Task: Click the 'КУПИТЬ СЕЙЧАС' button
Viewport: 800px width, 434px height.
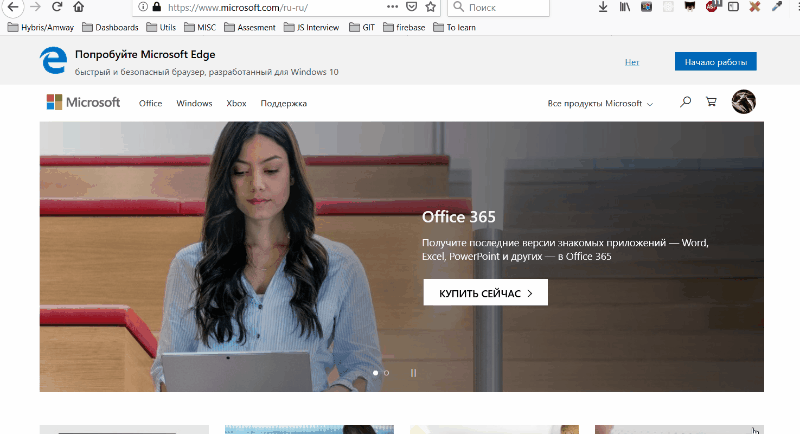Action: [x=486, y=292]
